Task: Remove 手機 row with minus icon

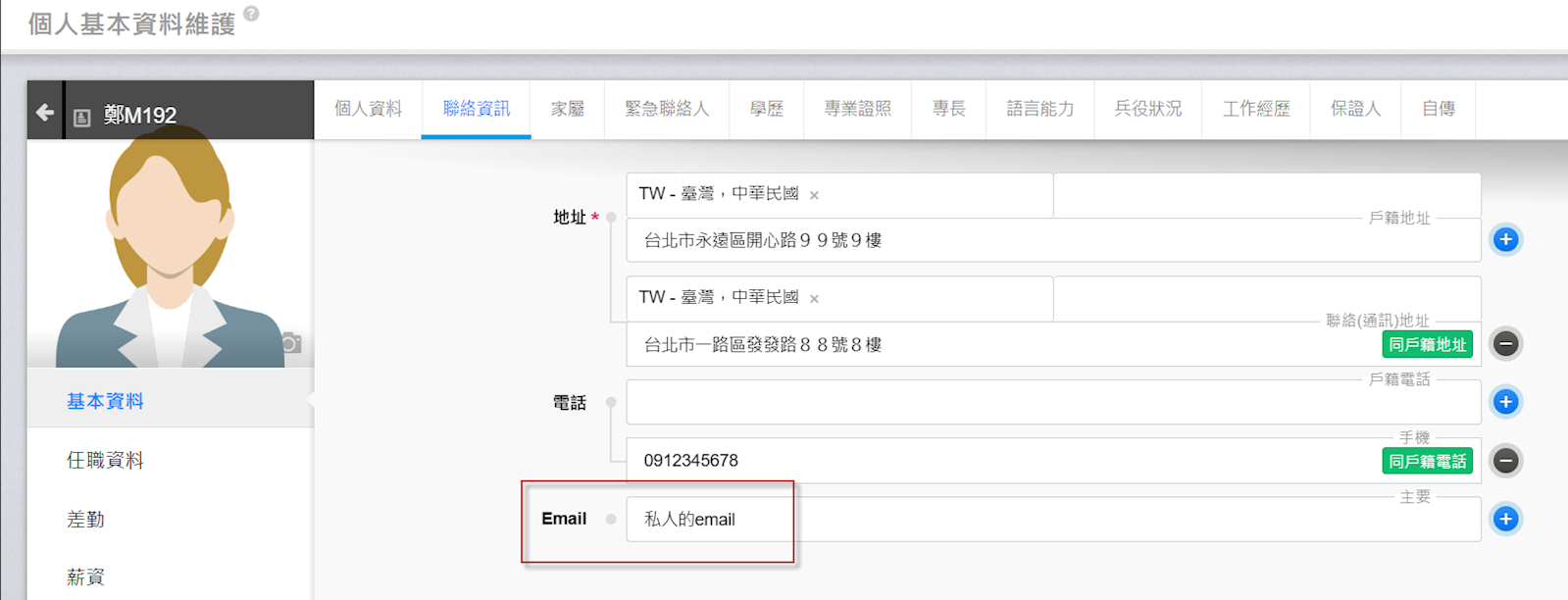Action: [x=1505, y=461]
